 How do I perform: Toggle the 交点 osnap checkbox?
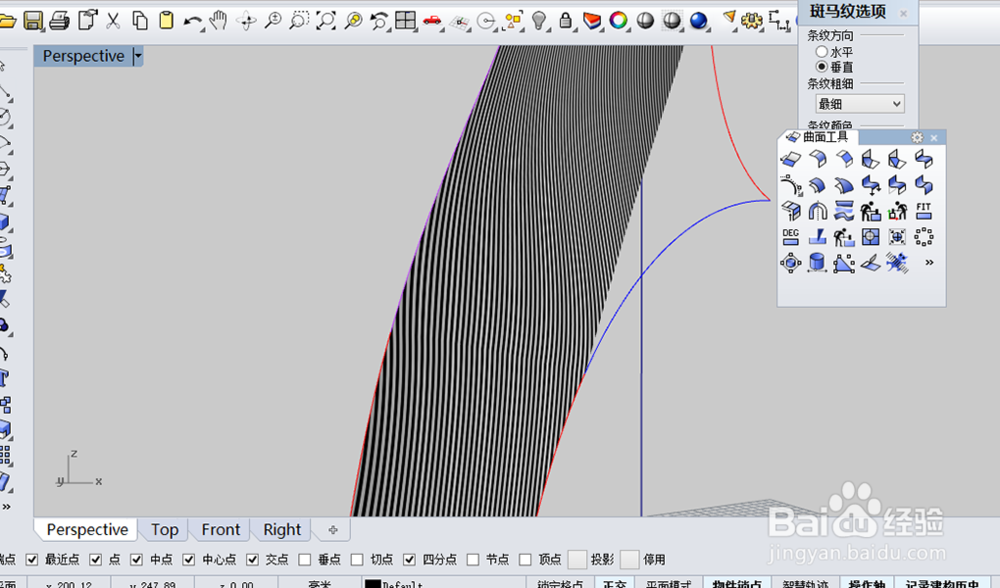[x=253, y=559]
